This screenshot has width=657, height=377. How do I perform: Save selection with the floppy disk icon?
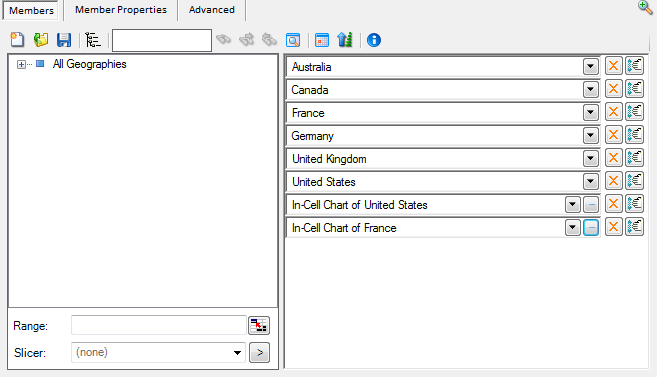click(x=64, y=40)
